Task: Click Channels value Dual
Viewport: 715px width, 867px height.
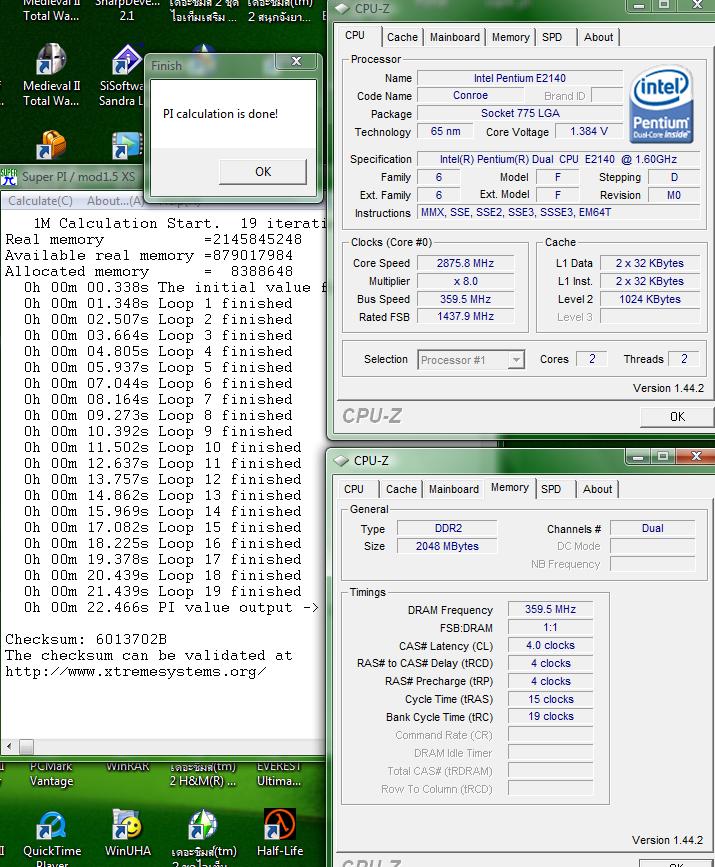Action: pos(653,528)
